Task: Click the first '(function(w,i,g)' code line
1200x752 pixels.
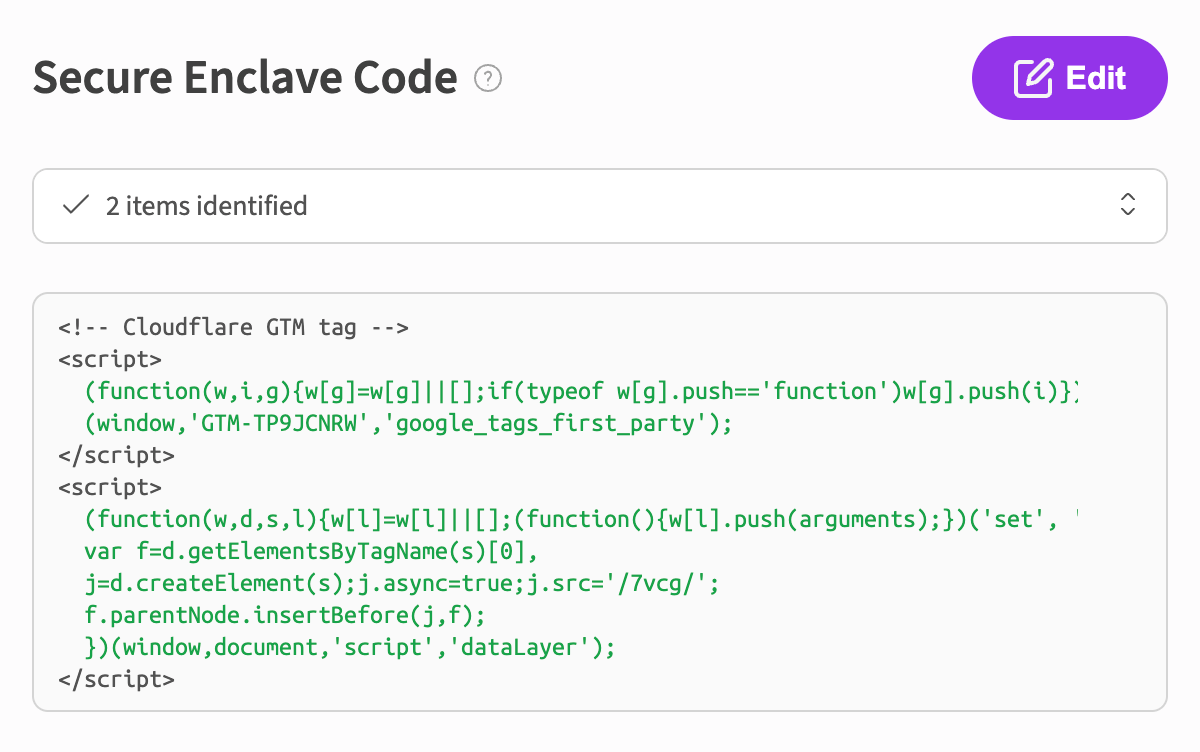Action: pos(582,391)
